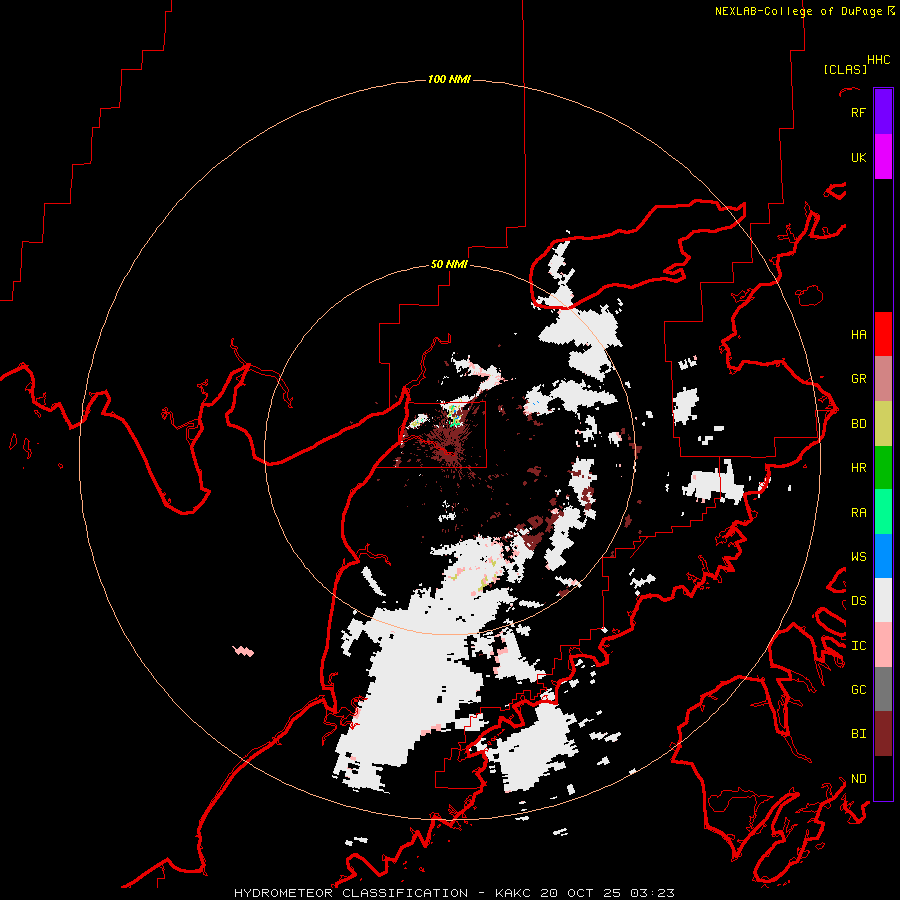Click the IC legend label
The width and height of the screenshot is (900, 900).
point(858,645)
